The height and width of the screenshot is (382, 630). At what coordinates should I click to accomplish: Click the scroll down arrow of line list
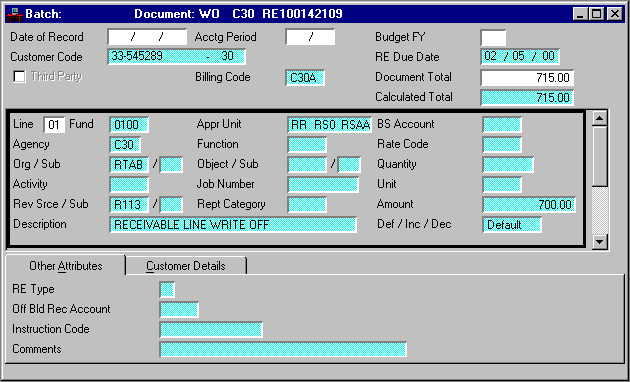click(600, 242)
